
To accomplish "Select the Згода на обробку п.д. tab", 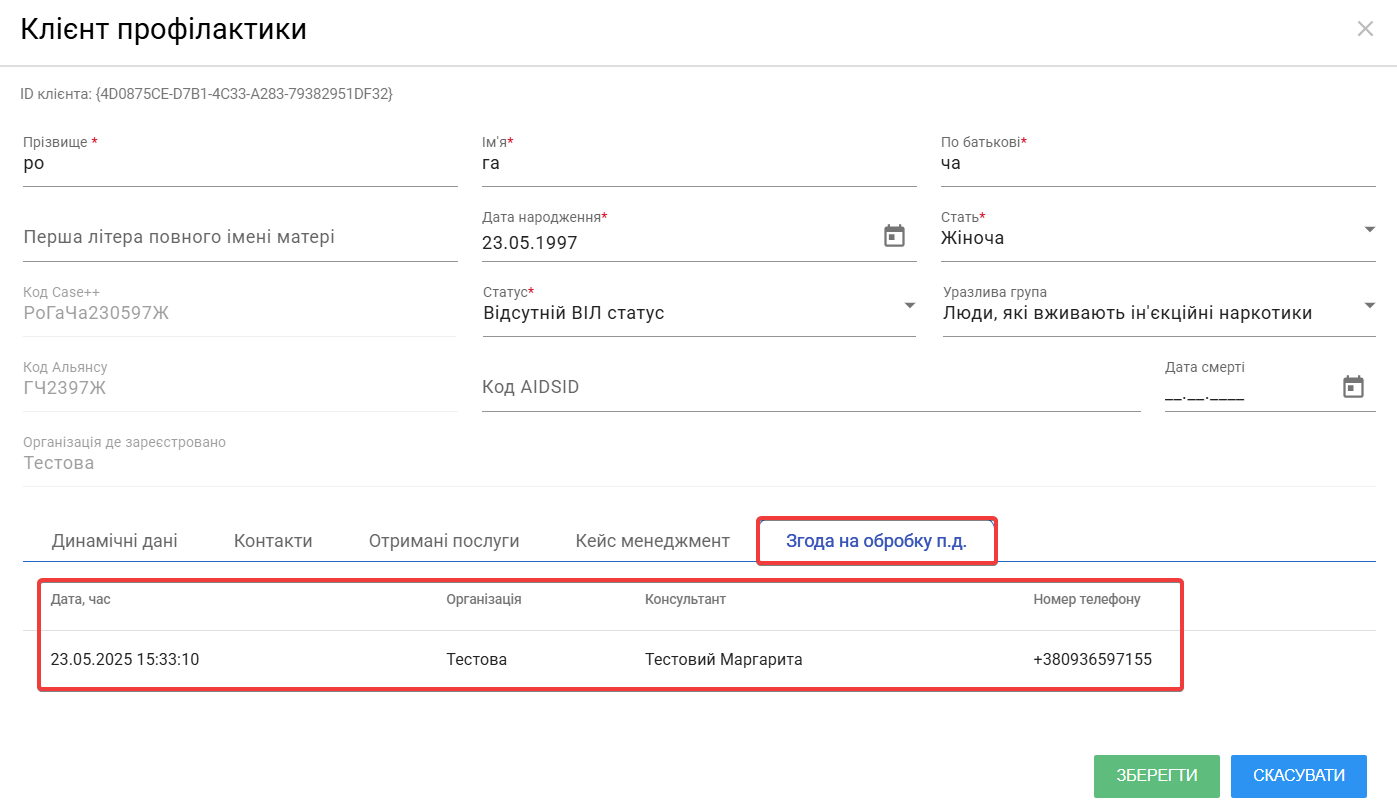I will (876, 541).
